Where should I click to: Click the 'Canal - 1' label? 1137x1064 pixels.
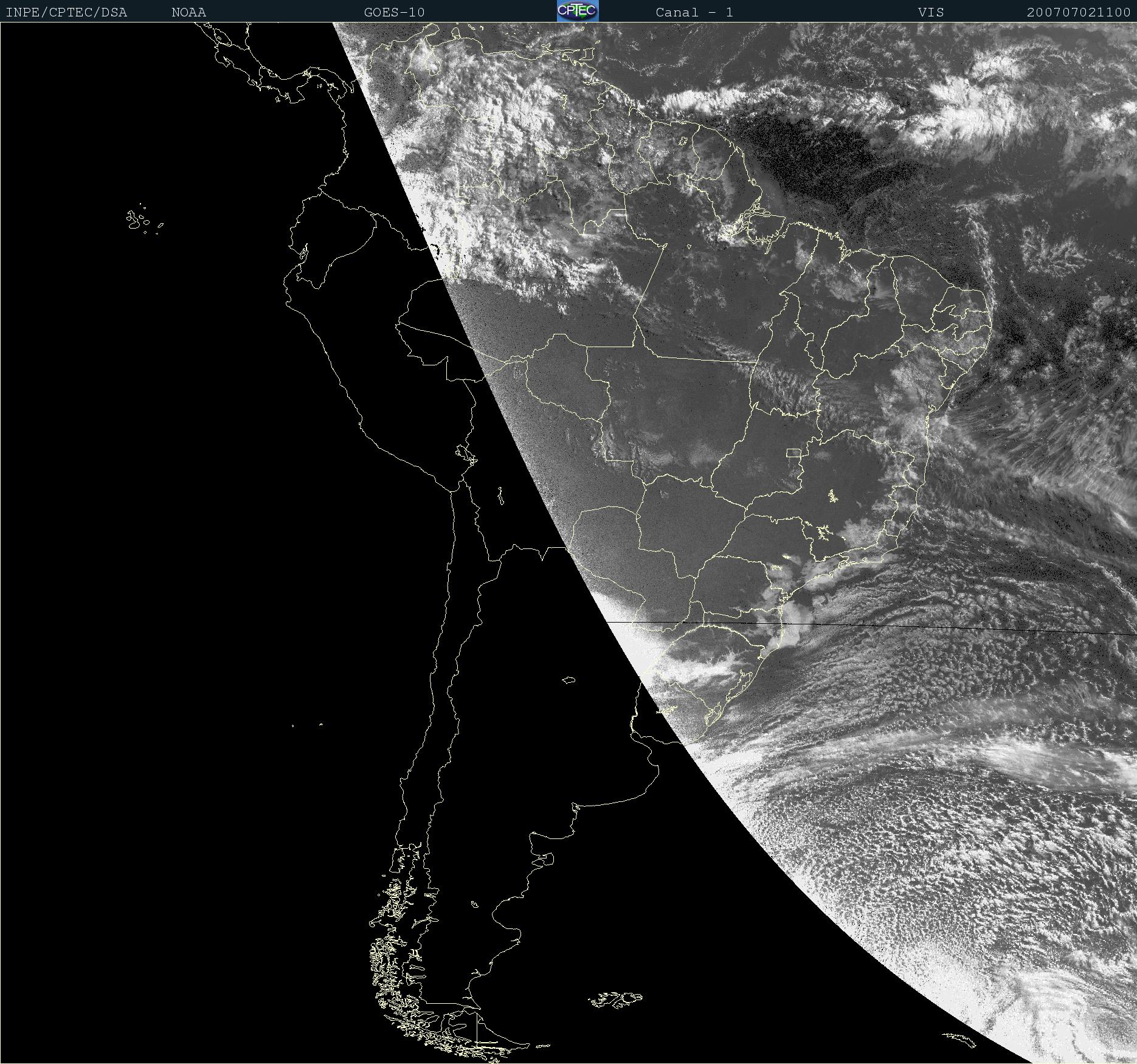[694, 13]
